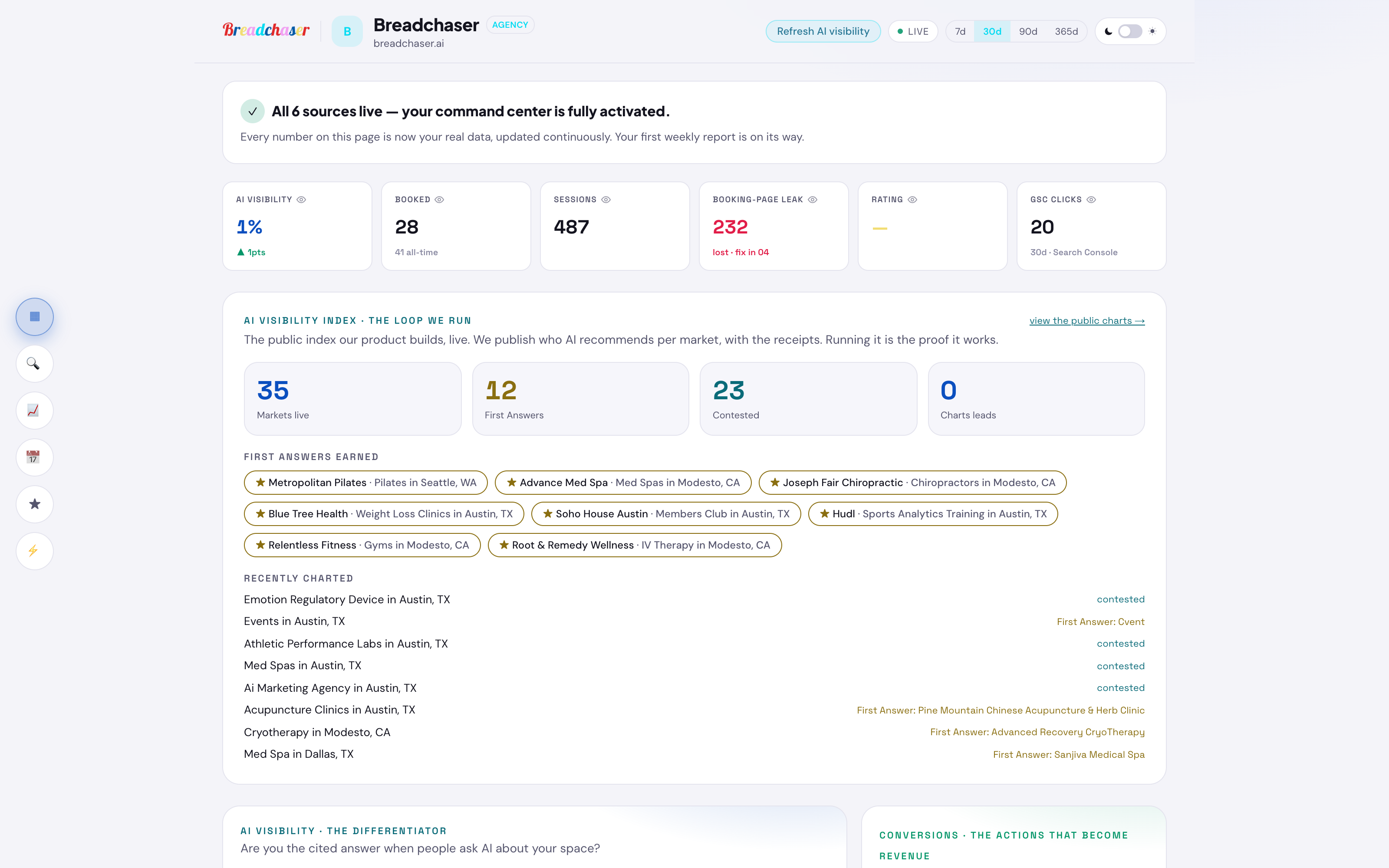Toggle Rating card eye icon
This screenshot has width=1389, height=868.
912,200
